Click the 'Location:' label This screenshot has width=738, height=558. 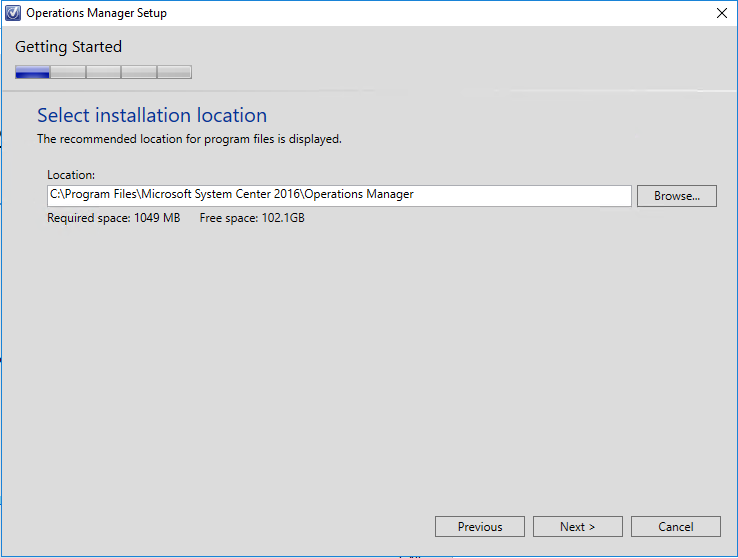pos(71,175)
